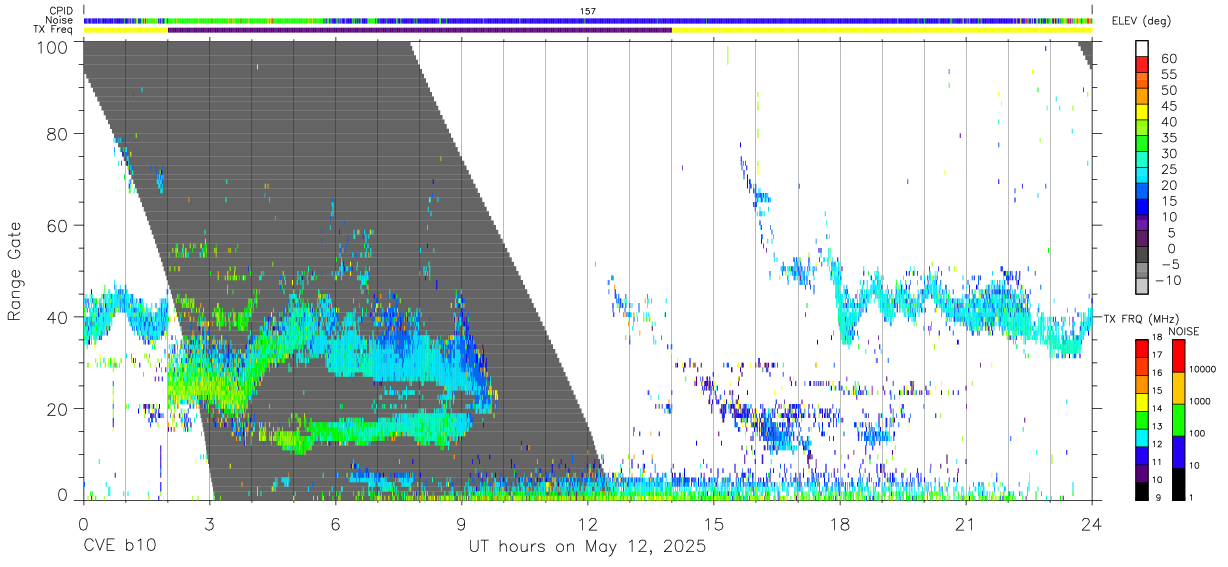Click the ELEV (deg) colorbar title
This screenshot has height=567, width=1228.
point(1141,21)
